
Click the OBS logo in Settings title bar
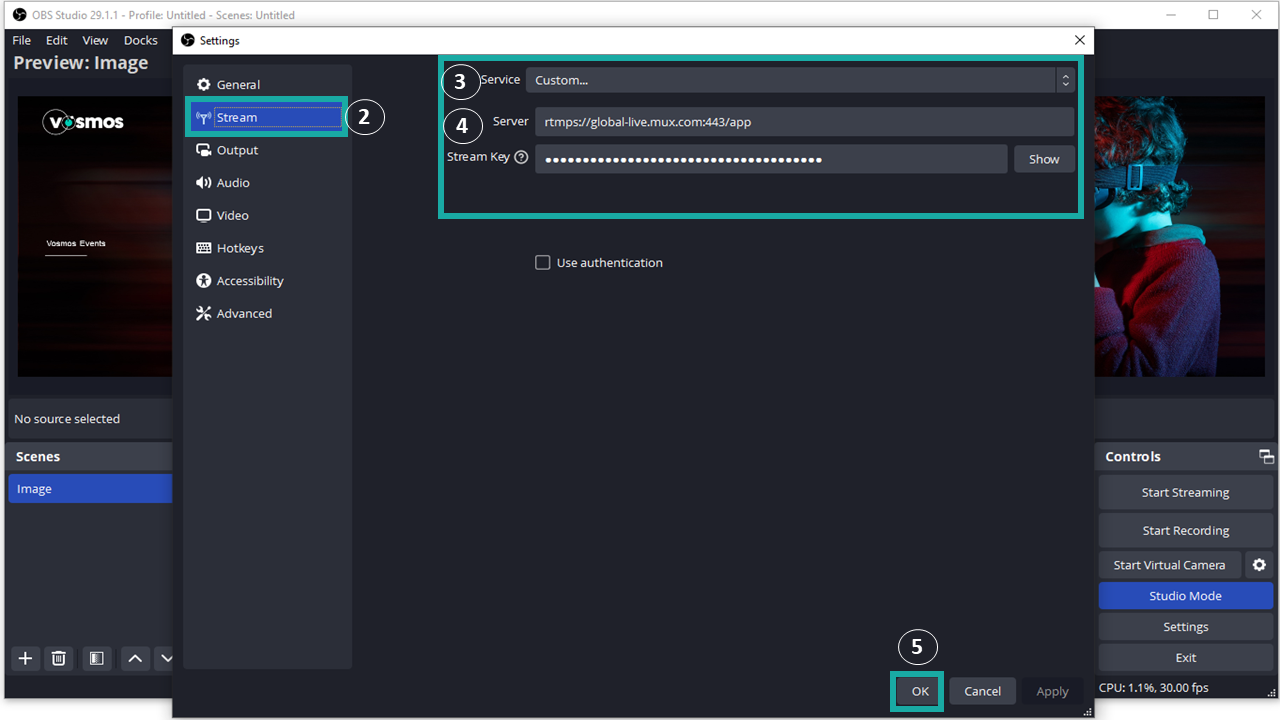point(187,40)
